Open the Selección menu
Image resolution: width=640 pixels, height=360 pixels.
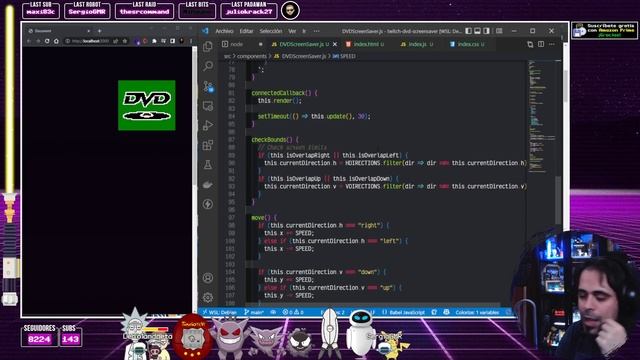point(271,31)
